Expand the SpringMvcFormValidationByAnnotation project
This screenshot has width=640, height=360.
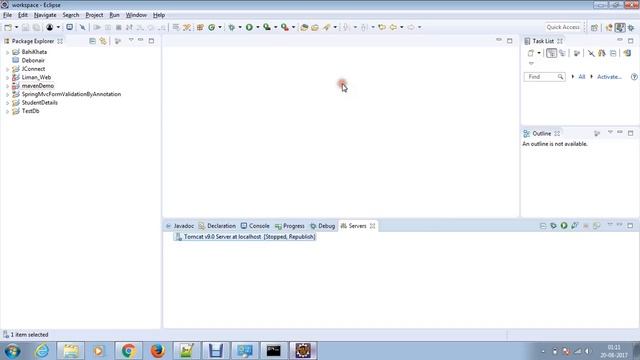pyautogui.click(x=7, y=94)
